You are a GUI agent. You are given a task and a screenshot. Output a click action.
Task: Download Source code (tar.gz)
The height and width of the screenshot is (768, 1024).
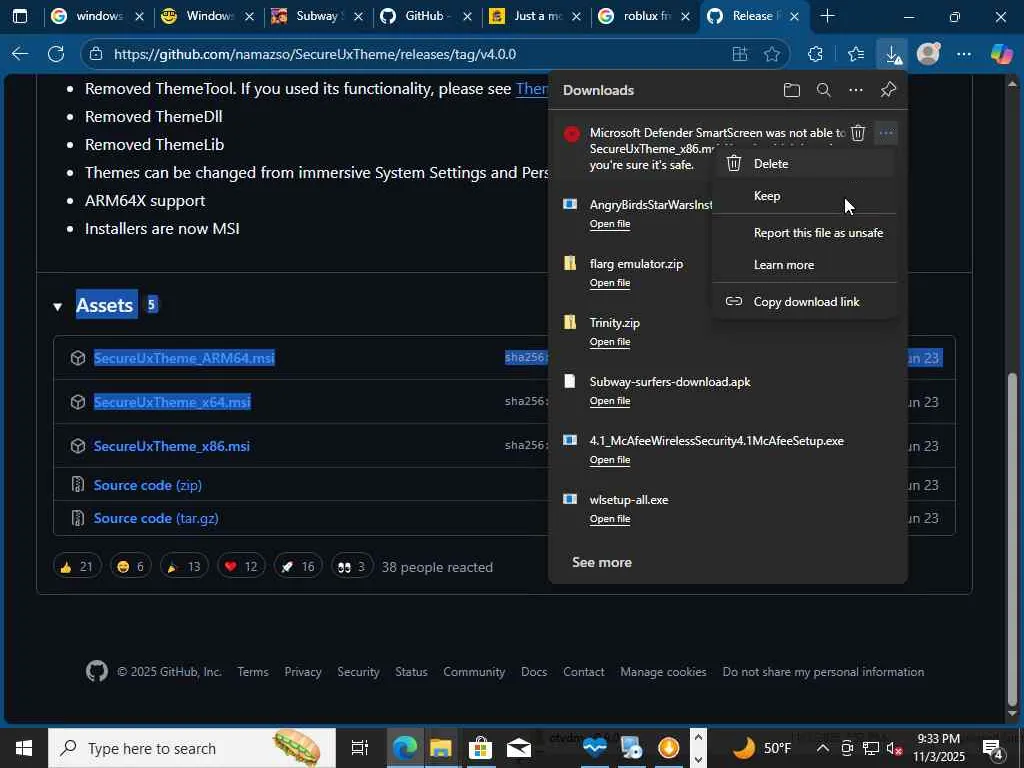pyautogui.click(x=156, y=518)
